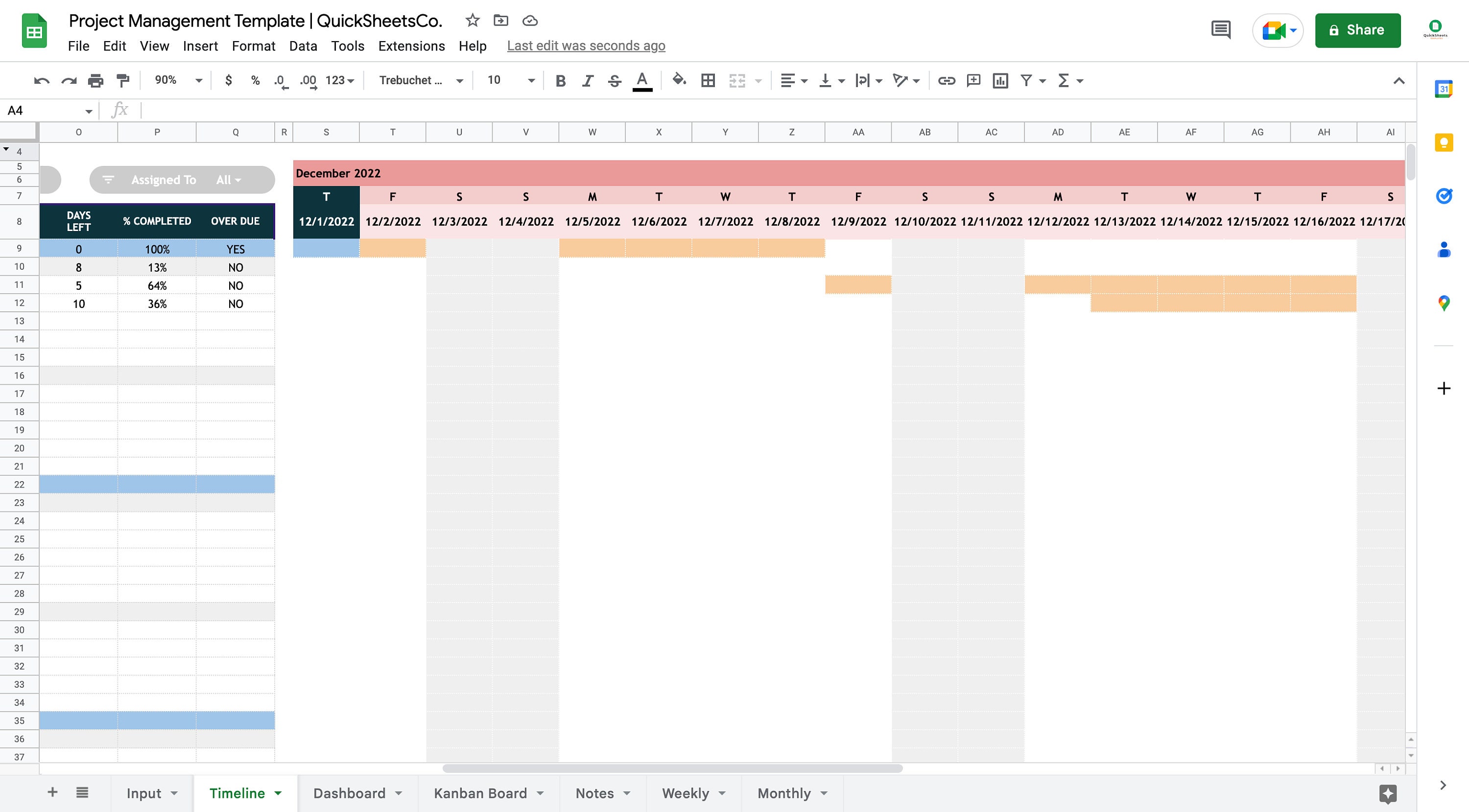The height and width of the screenshot is (812, 1469).
Task: Open the Format menu
Action: (x=253, y=46)
